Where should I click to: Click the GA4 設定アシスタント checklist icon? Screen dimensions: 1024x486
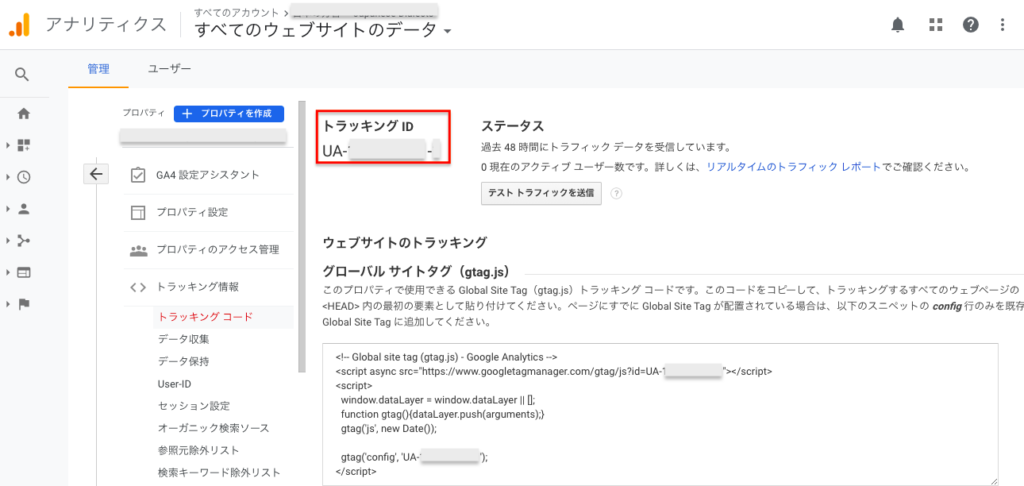pyautogui.click(x=138, y=175)
